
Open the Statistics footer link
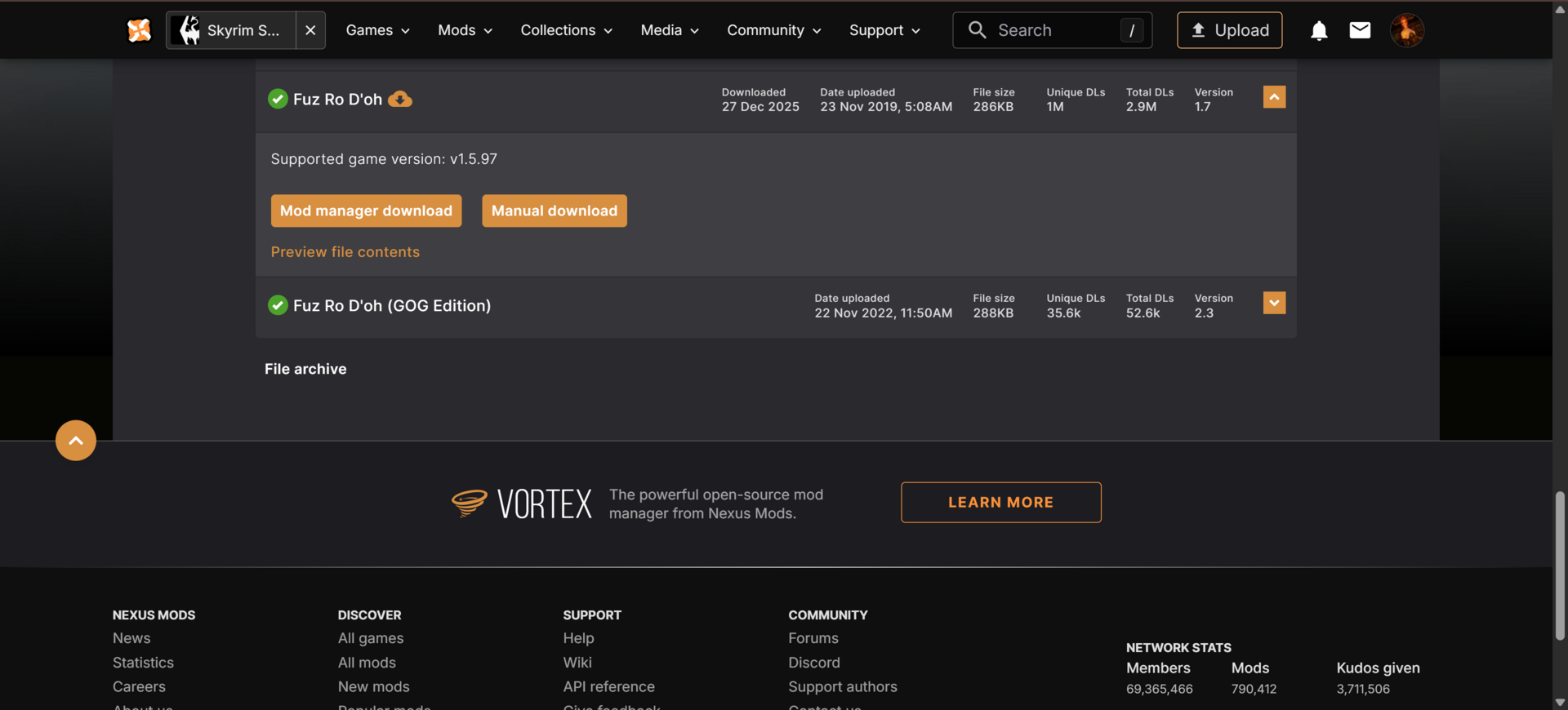point(143,663)
